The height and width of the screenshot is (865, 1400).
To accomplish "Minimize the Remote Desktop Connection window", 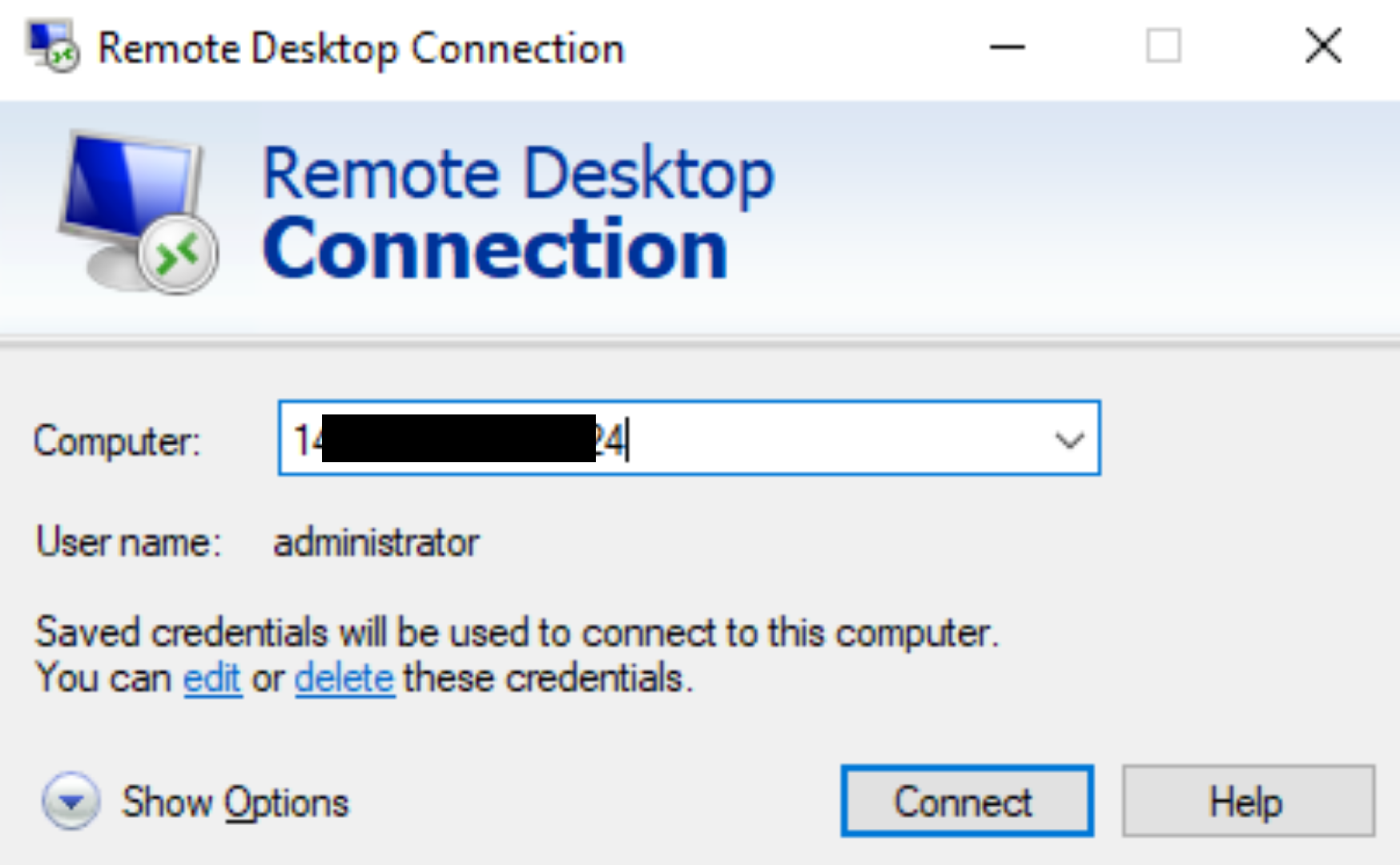I will point(1008,46).
